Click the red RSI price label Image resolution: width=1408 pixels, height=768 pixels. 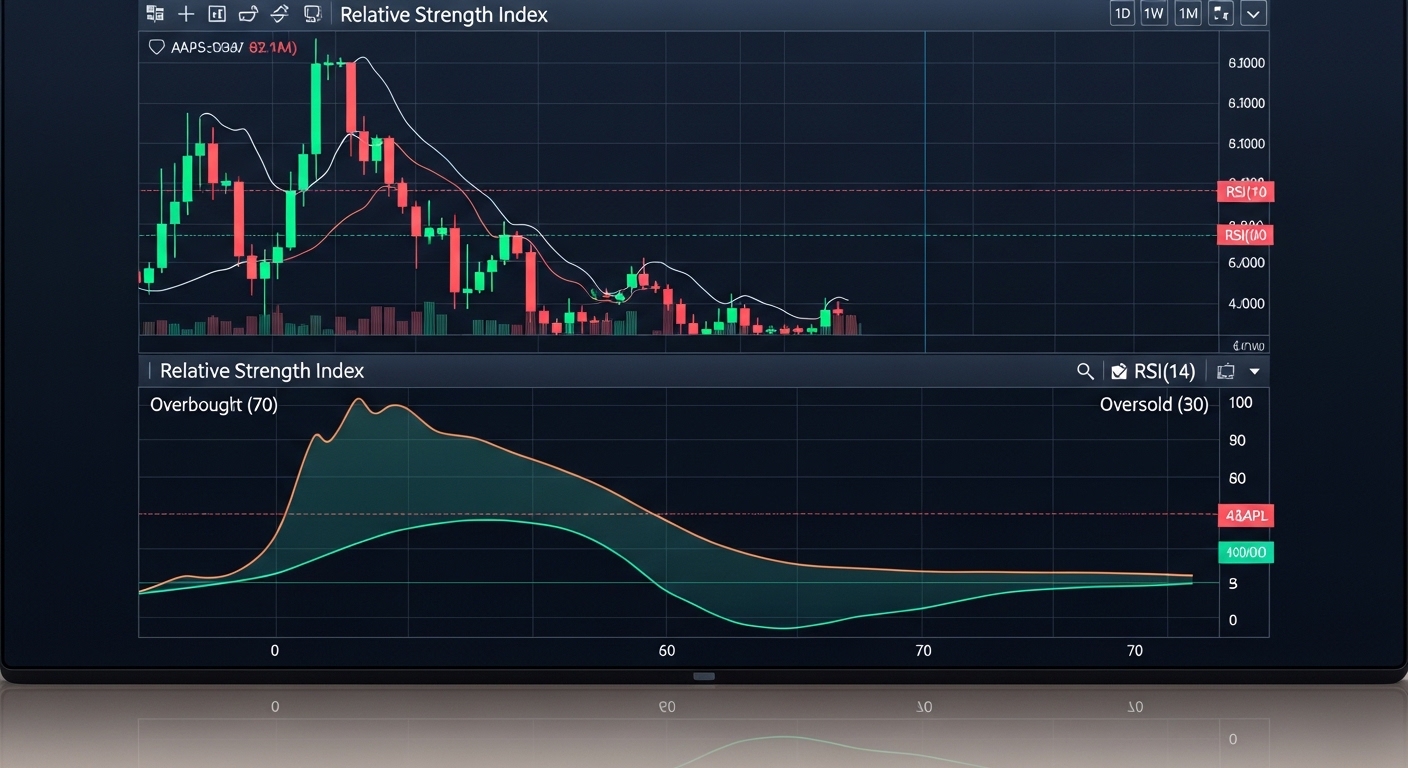pyautogui.click(x=1245, y=191)
